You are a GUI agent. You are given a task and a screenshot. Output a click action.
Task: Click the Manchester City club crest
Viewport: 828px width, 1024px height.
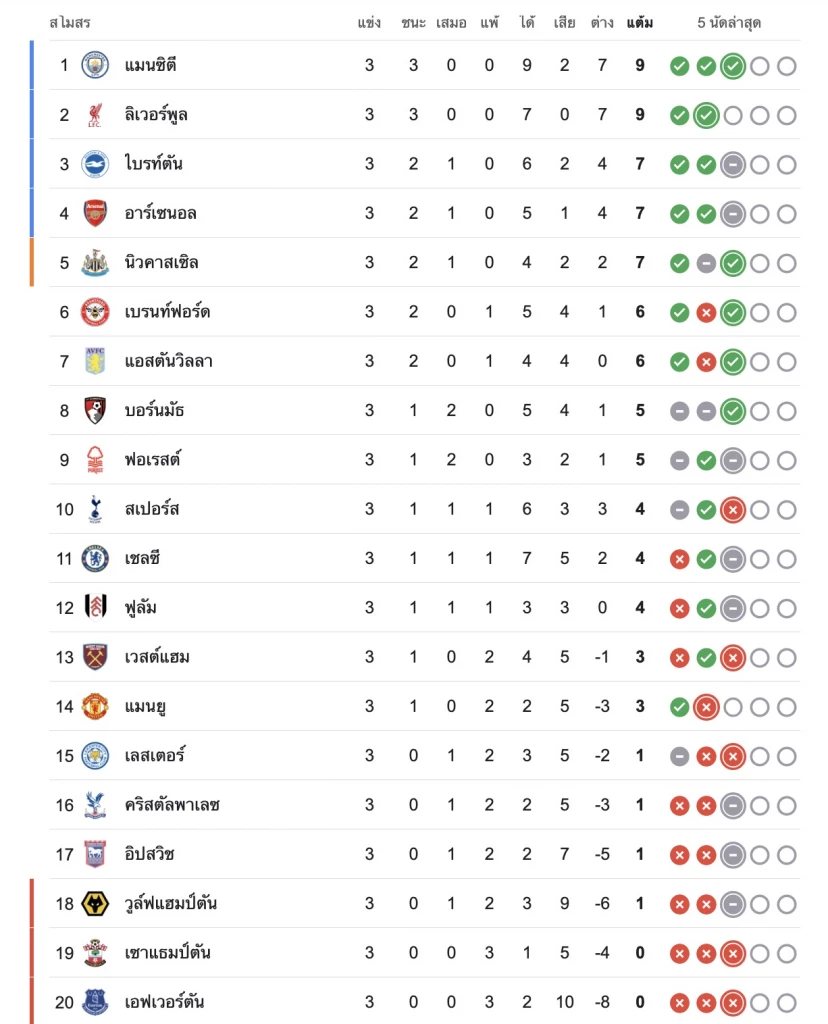coord(95,65)
